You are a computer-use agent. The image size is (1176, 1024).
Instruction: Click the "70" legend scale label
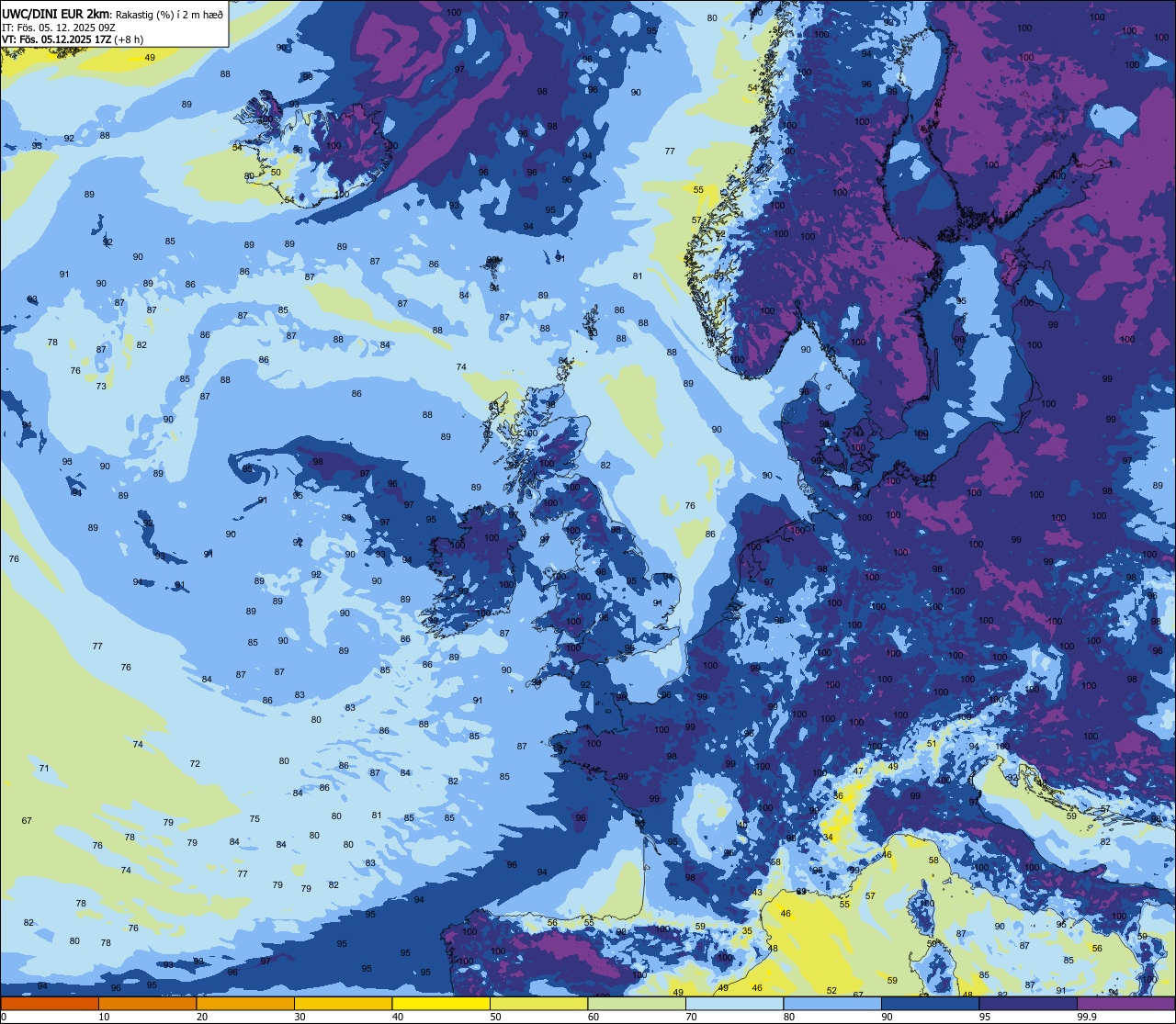[692, 1017]
